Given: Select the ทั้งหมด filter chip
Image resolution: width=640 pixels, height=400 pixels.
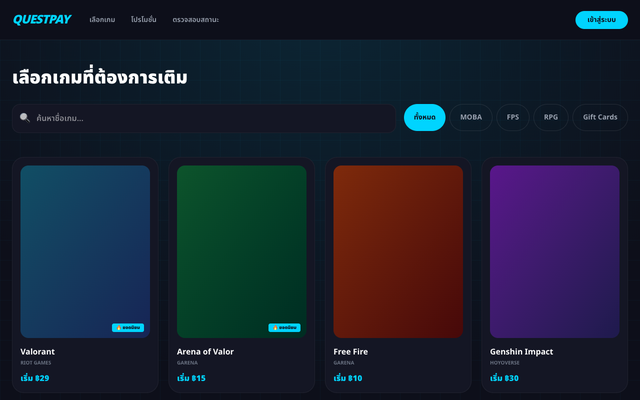Looking at the screenshot, I should [x=424, y=117].
